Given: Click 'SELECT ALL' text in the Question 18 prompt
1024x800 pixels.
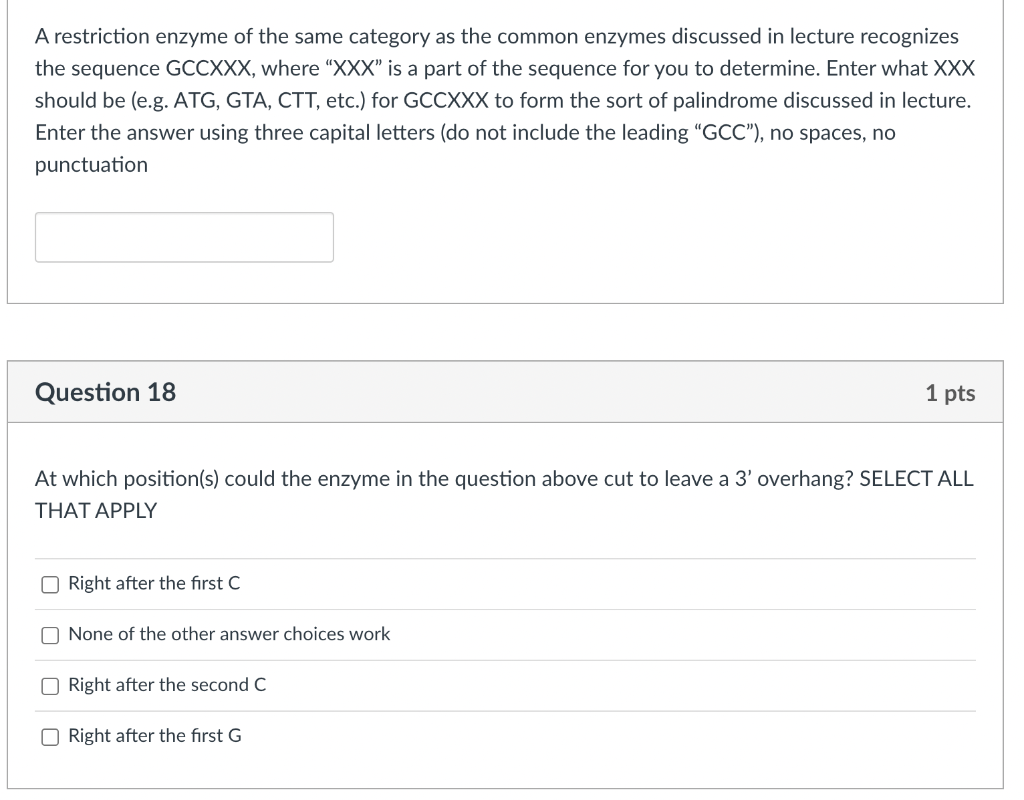Looking at the screenshot, I should pyautogui.click(x=916, y=479).
